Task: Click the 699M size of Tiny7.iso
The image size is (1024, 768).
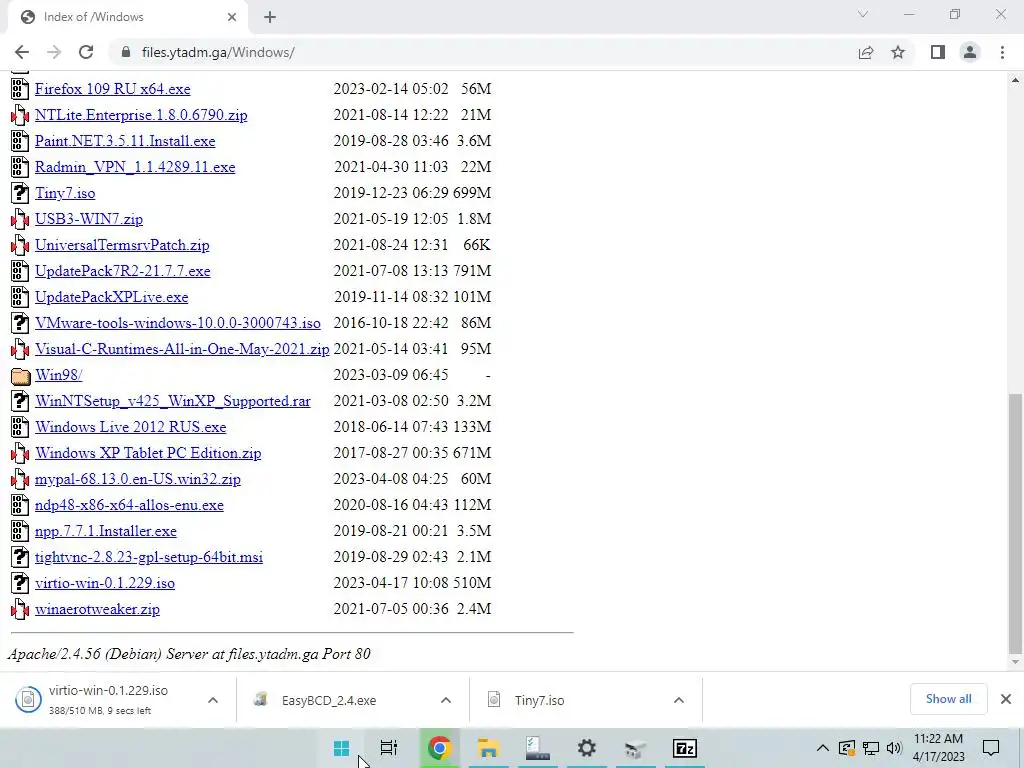Action: (x=472, y=193)
